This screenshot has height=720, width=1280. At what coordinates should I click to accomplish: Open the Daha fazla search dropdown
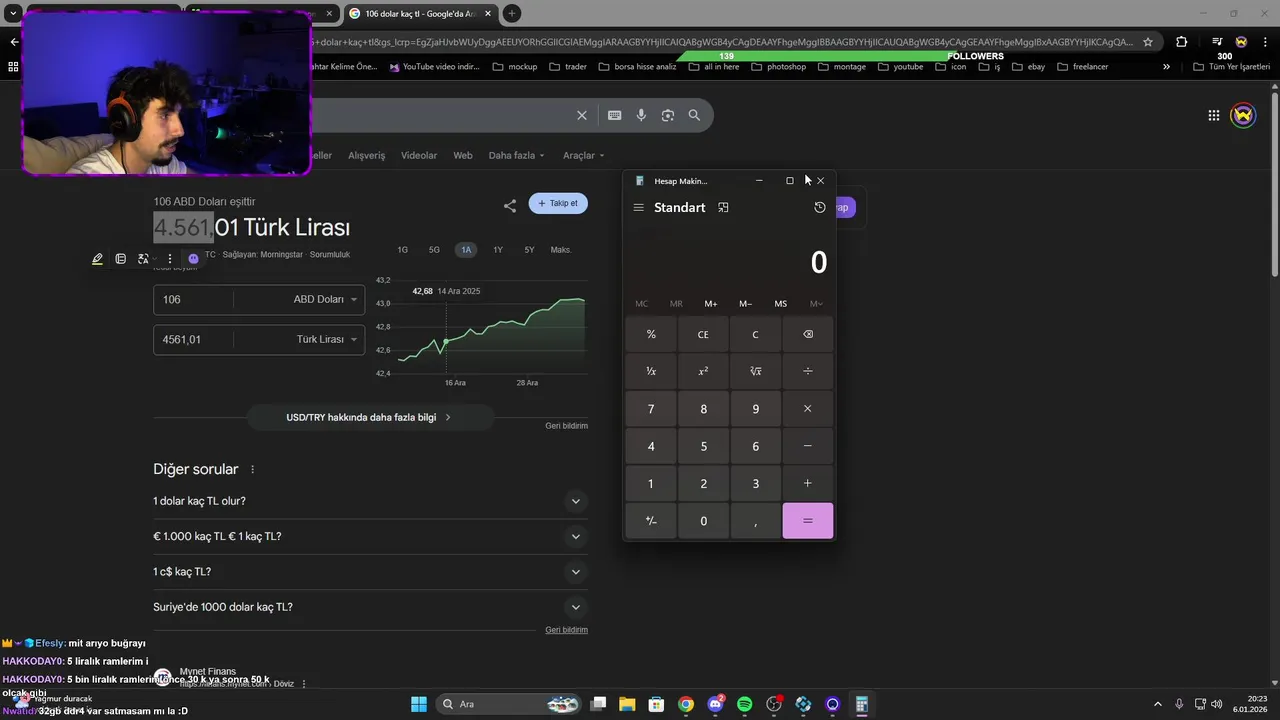click(516, 155)
